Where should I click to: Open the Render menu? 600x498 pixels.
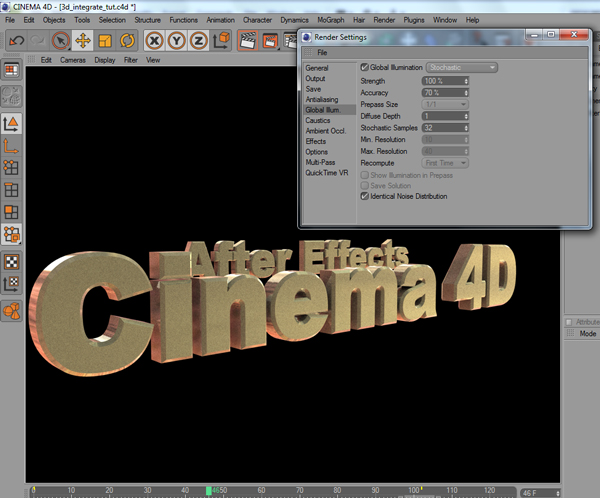point(384,20)
